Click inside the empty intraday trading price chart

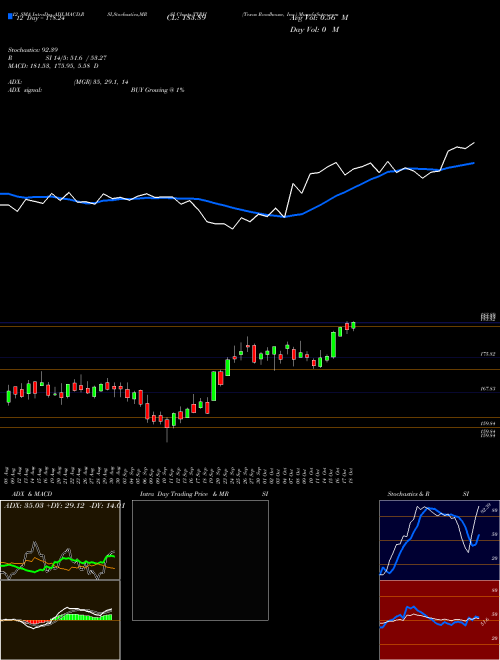[200, 560]
